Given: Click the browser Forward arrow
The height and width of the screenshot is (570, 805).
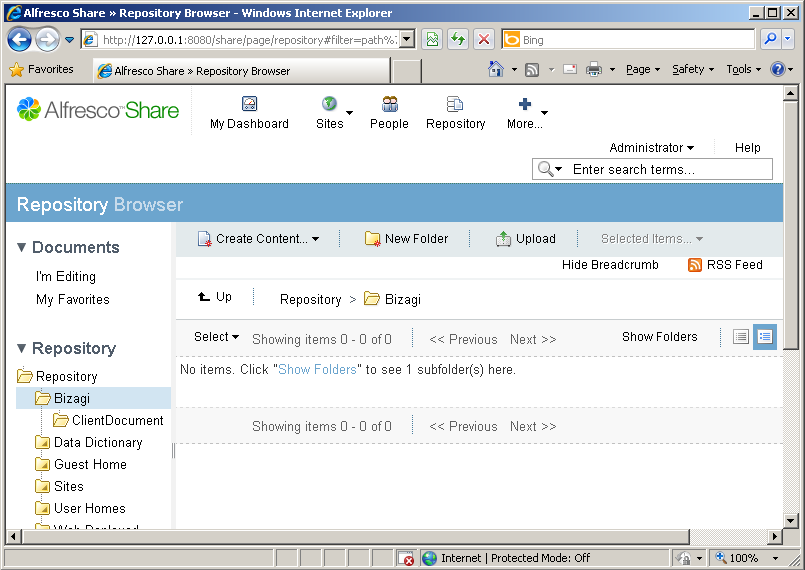Looking at the screenshot, I should click(47, 40).
